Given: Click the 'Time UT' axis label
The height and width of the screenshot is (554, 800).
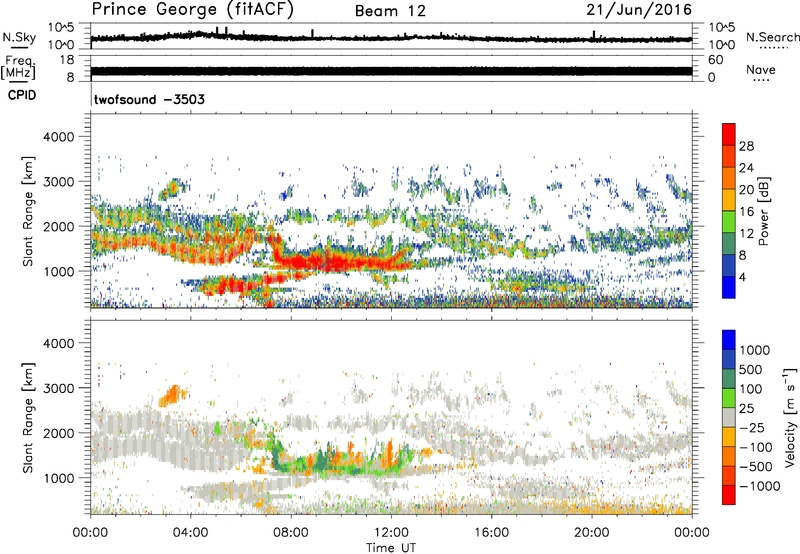Looking at the screenshot, I should tap(391, 548).
